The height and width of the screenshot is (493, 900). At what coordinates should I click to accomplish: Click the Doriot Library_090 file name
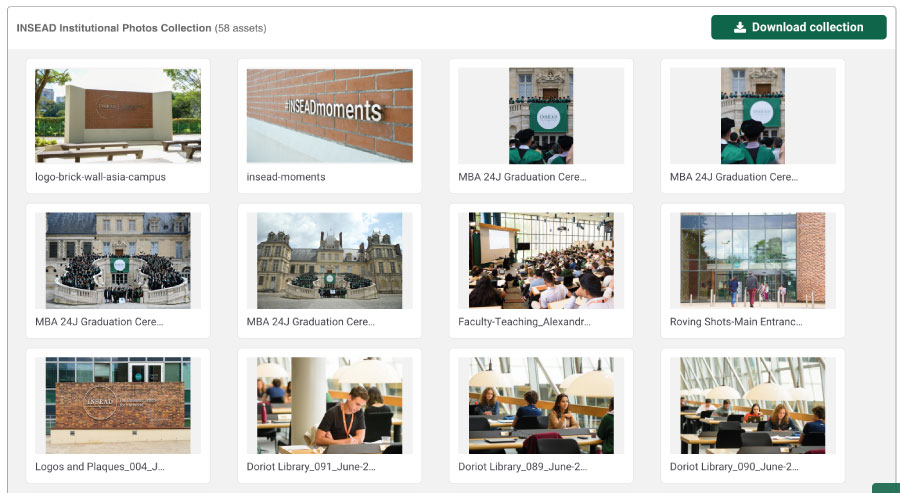pos(734,466)
